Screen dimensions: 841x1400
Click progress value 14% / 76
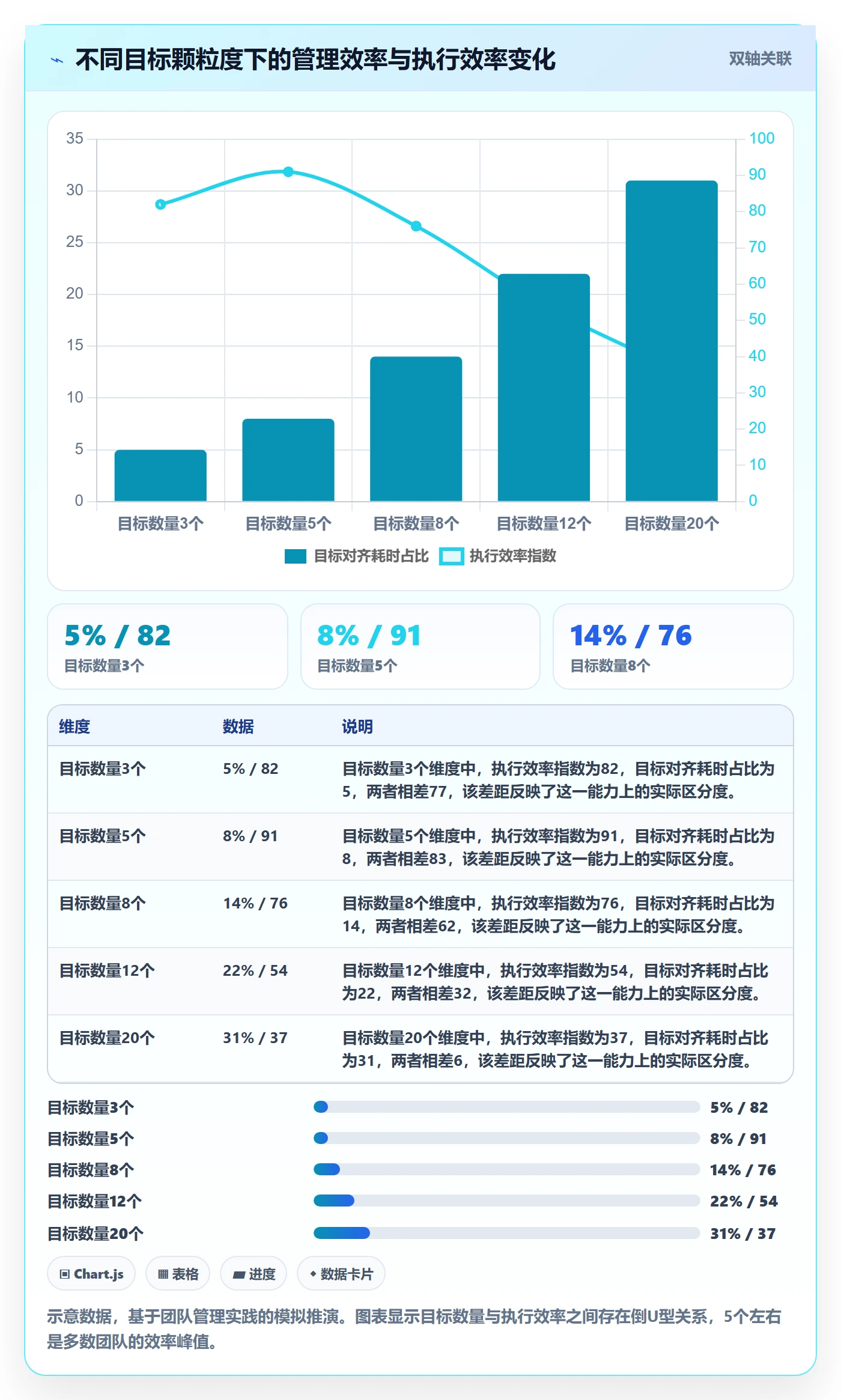pyautogui.click(x=743, y=1170)
